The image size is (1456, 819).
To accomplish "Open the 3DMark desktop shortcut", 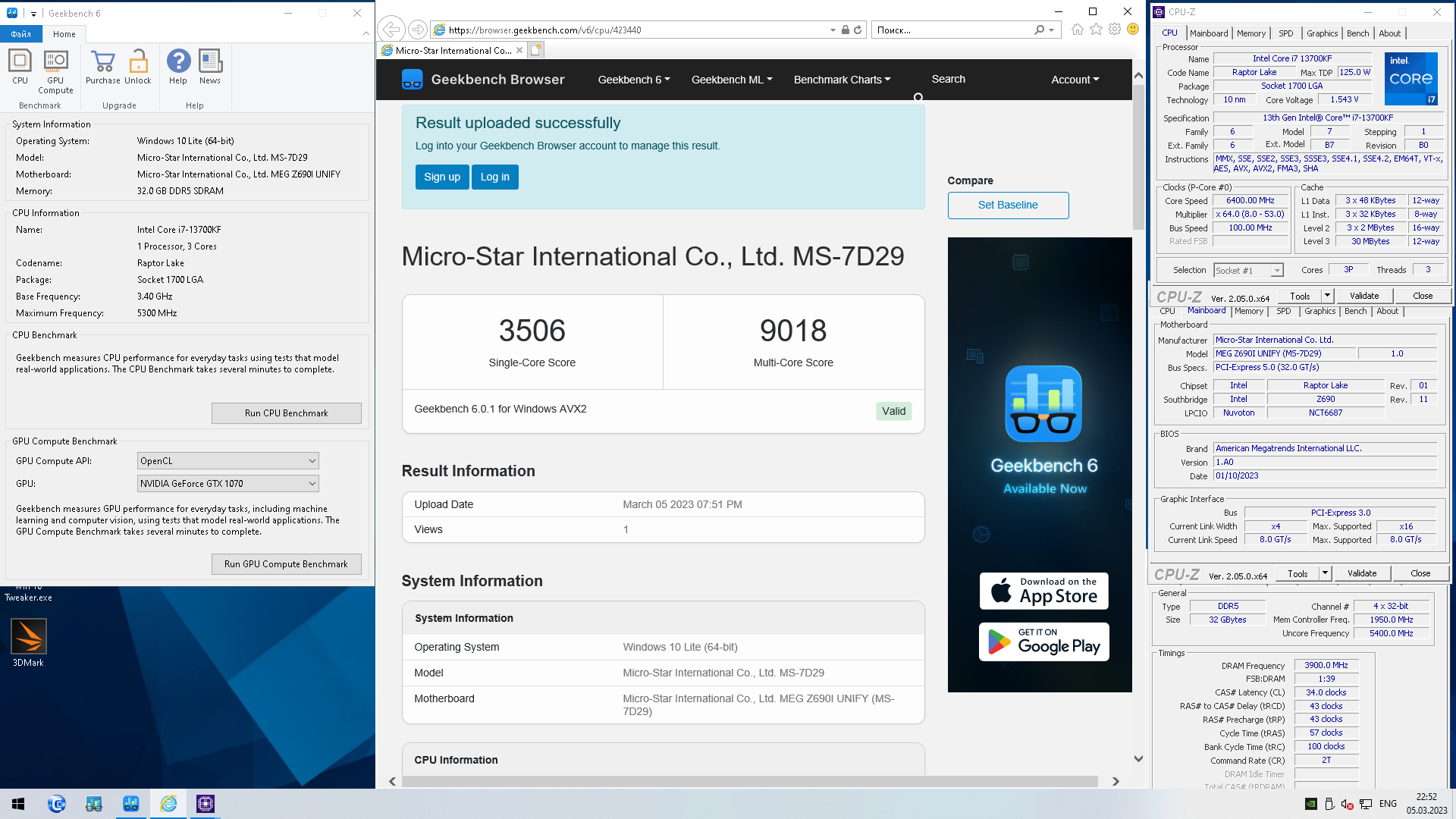I will [29, 642].
